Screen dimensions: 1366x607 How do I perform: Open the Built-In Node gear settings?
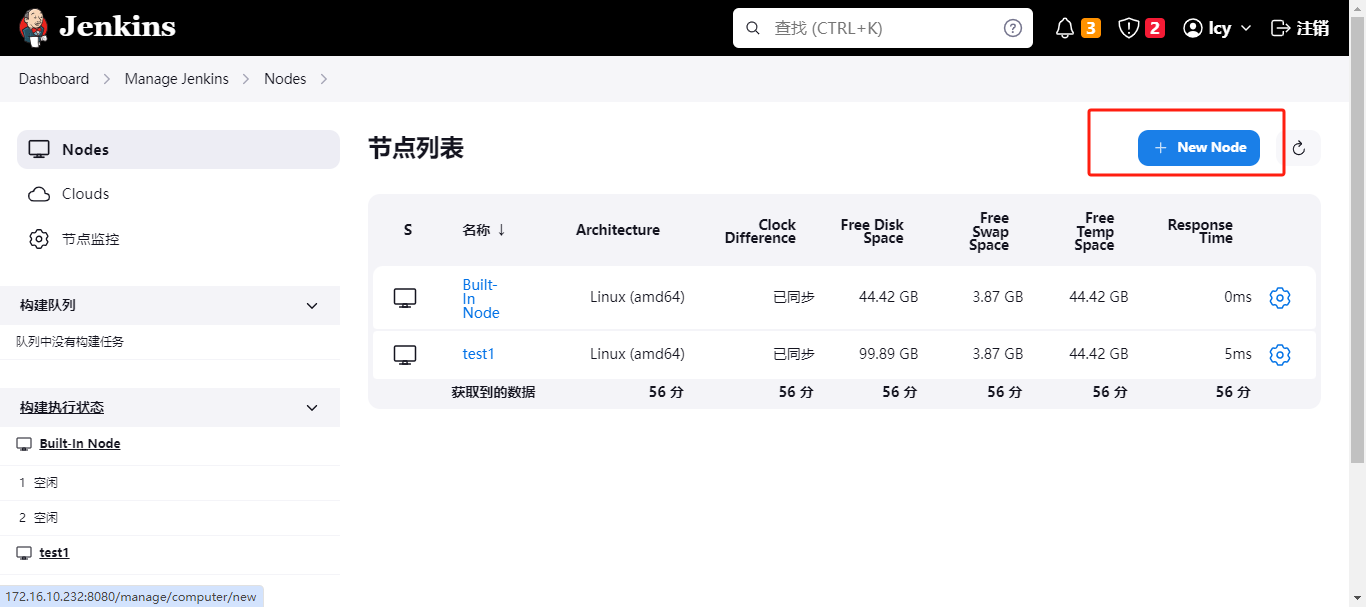tap(1280, 298)
